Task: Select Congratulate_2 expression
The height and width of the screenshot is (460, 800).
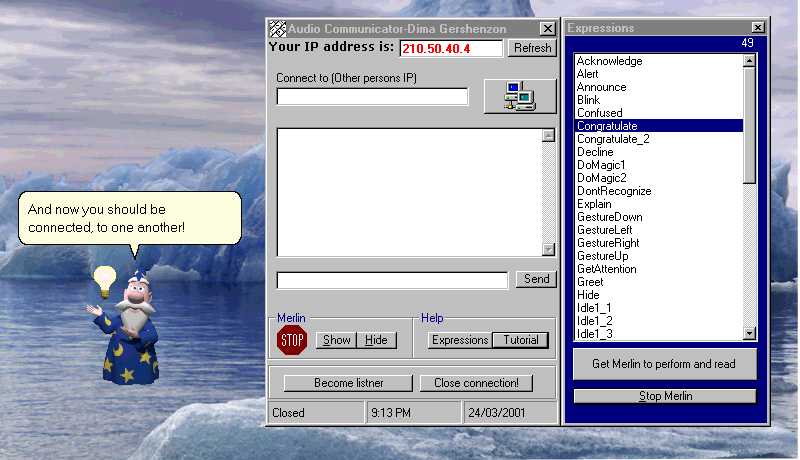Action: click(x=659, y=139)
